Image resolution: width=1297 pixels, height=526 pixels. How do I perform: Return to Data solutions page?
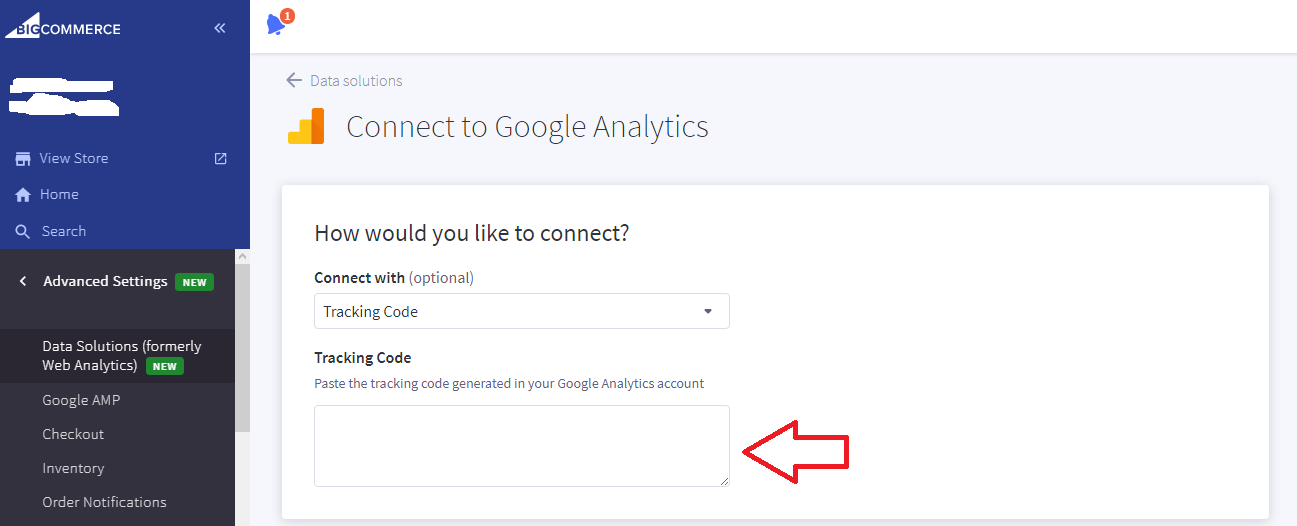coord(356,80)
